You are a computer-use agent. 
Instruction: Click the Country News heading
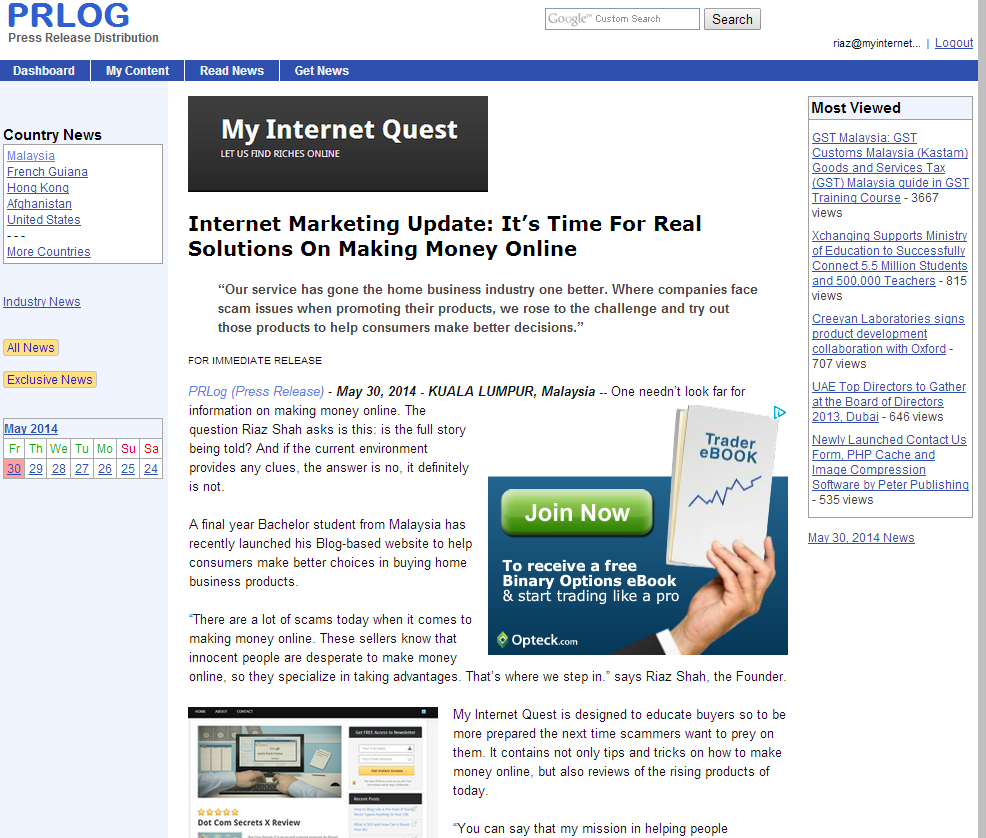(52, 135)
